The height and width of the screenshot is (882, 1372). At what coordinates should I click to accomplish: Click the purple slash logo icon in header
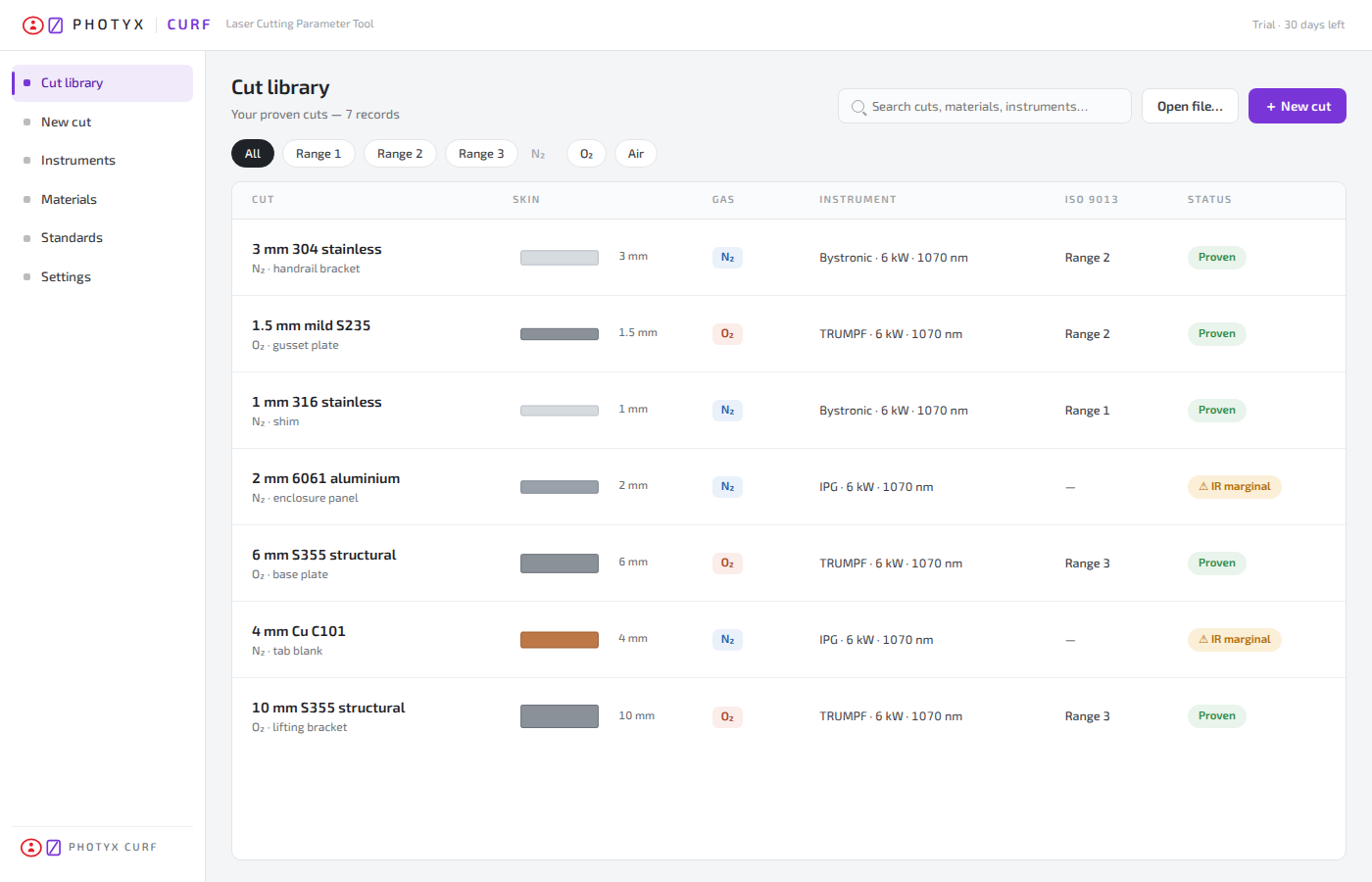click(56, 24)
